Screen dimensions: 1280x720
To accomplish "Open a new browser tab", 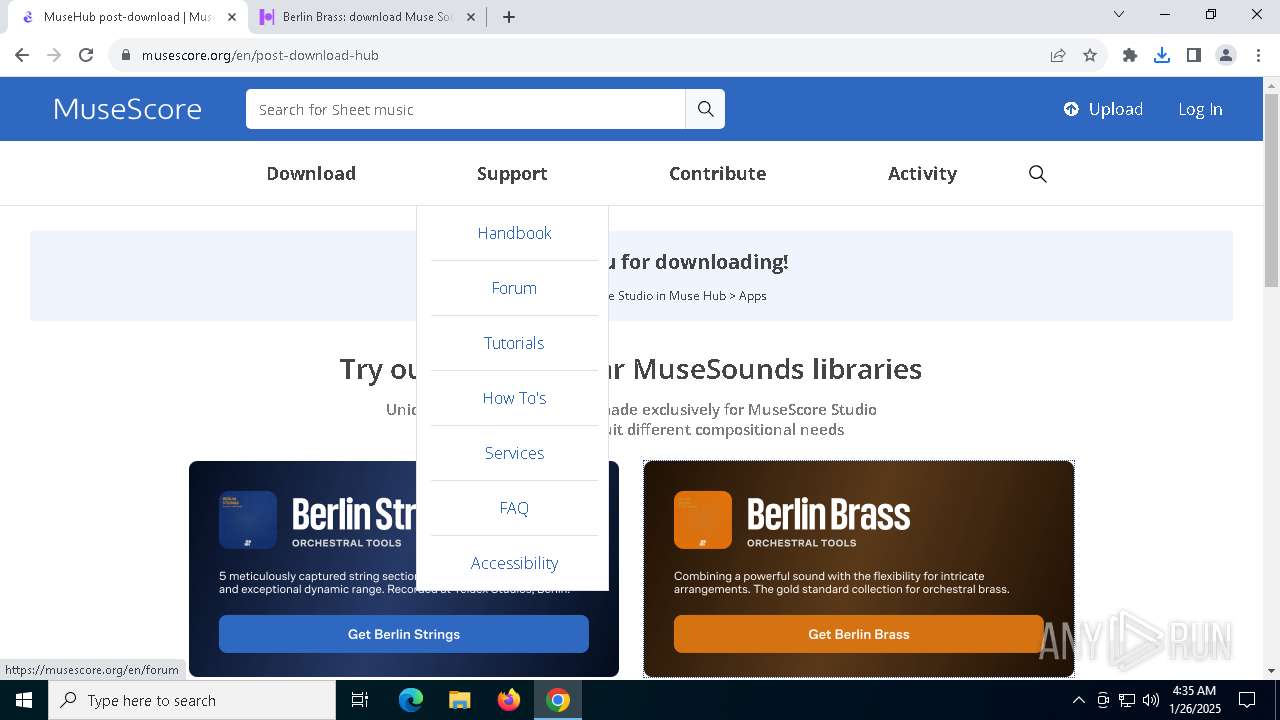I will pyautogui.click(x=509, y=17).
